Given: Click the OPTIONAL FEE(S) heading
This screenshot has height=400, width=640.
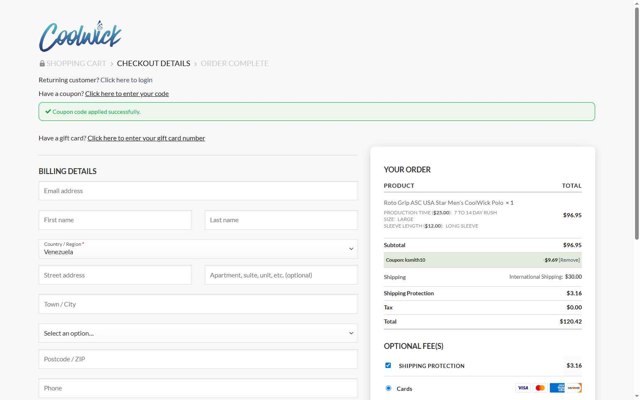Looking at the screenshot, I should (413, 346).
